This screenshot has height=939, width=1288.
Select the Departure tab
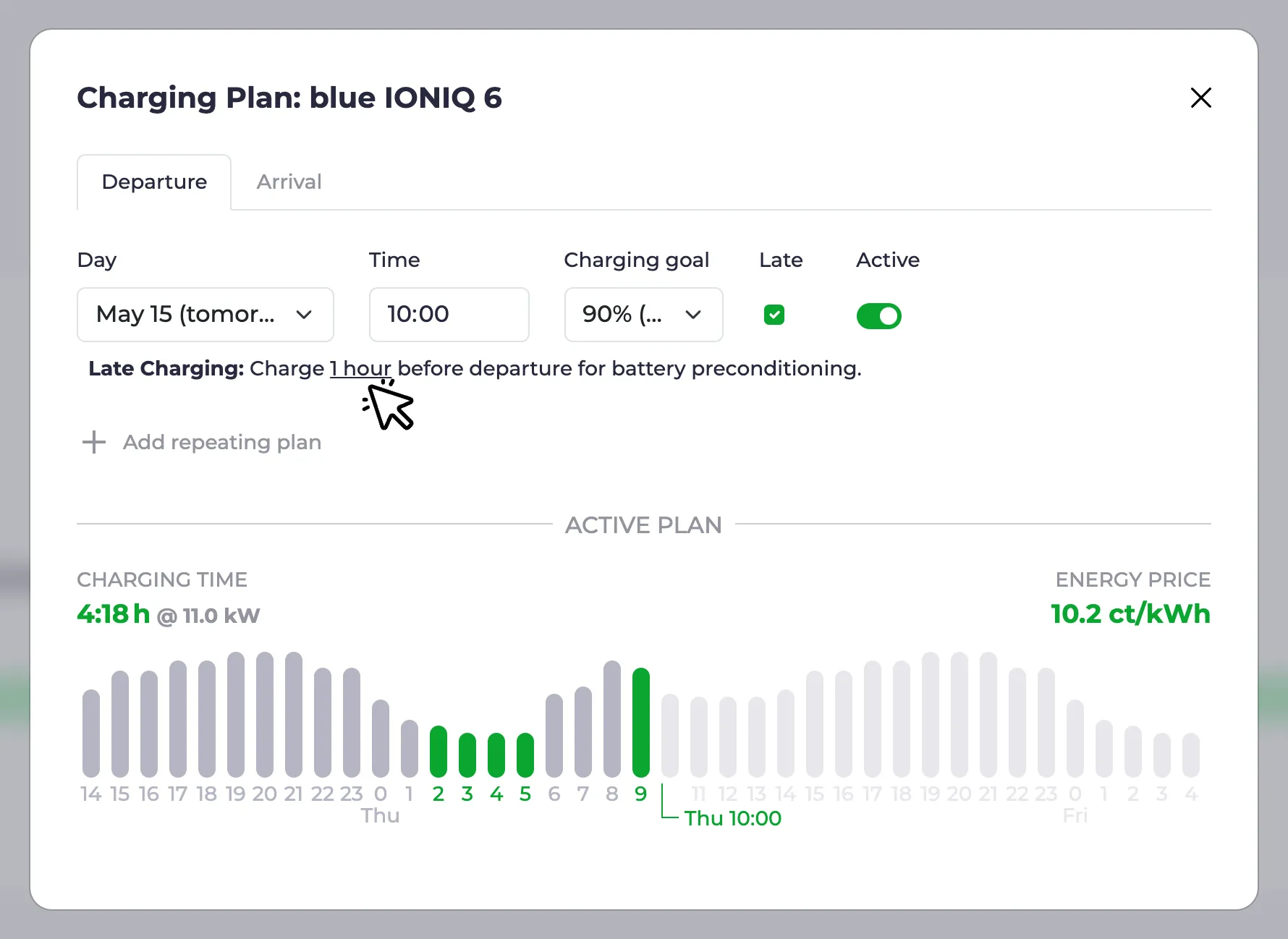click(154, 182)
